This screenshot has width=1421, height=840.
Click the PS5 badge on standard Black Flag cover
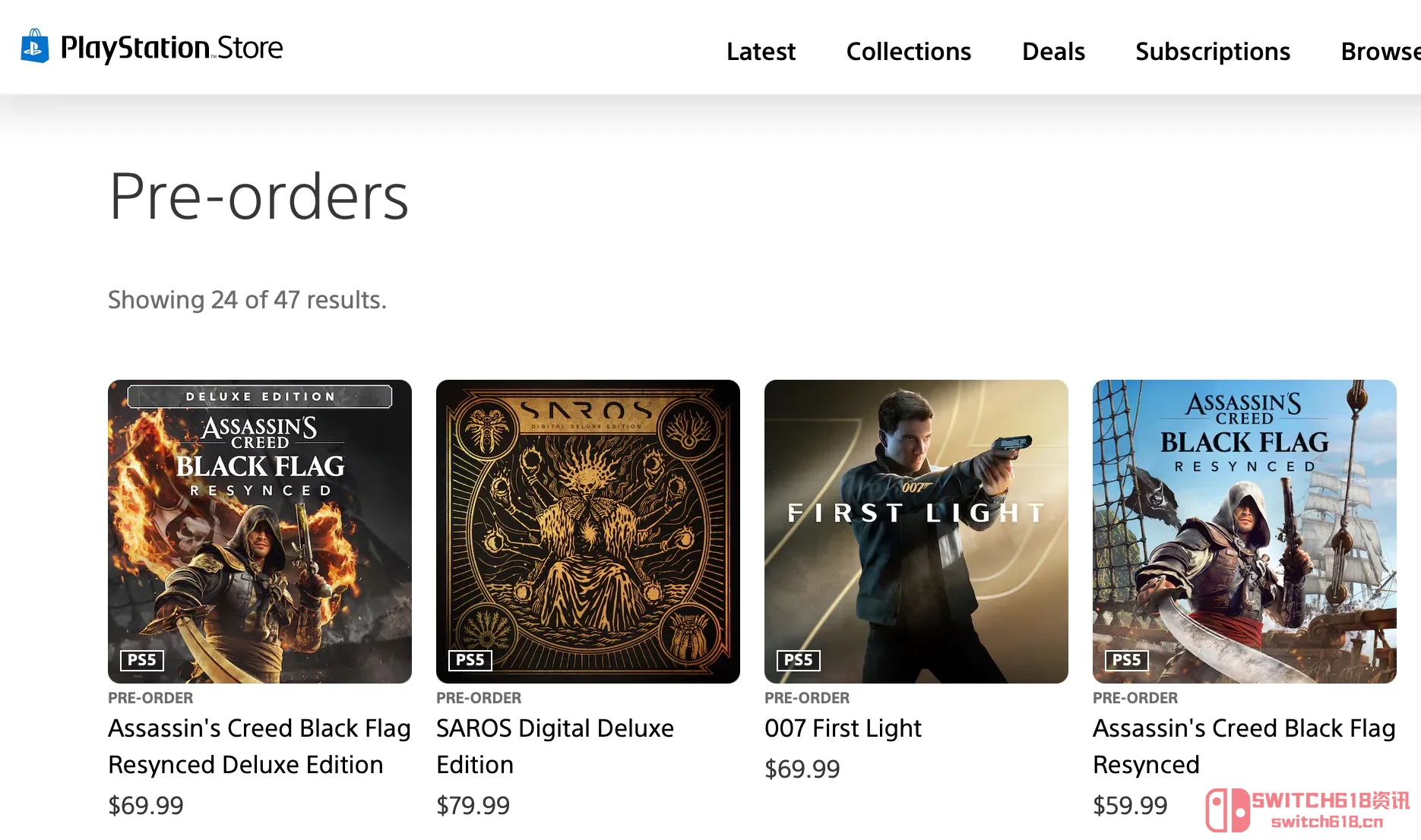pyautogui.click(x=1126, y=660)
